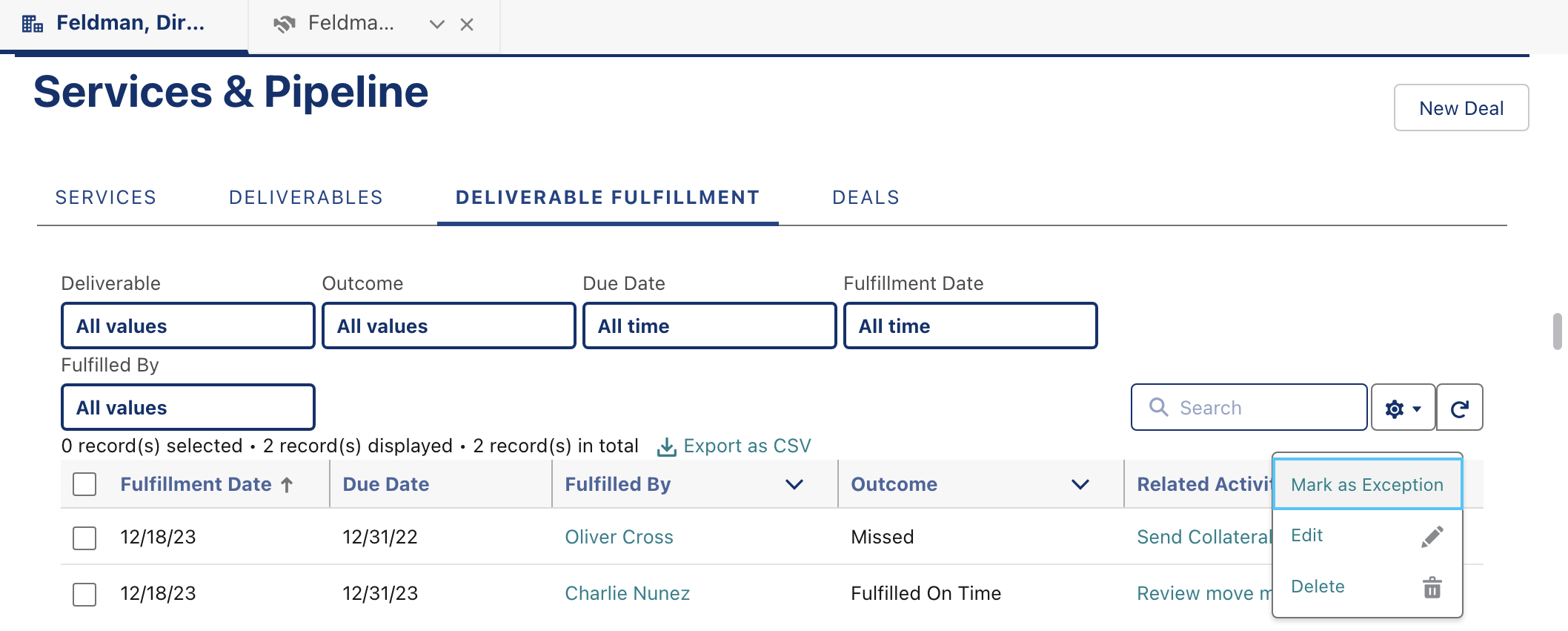Click the building icon on the Feldman account tab
1568x631 pixels.
[33, 24]
